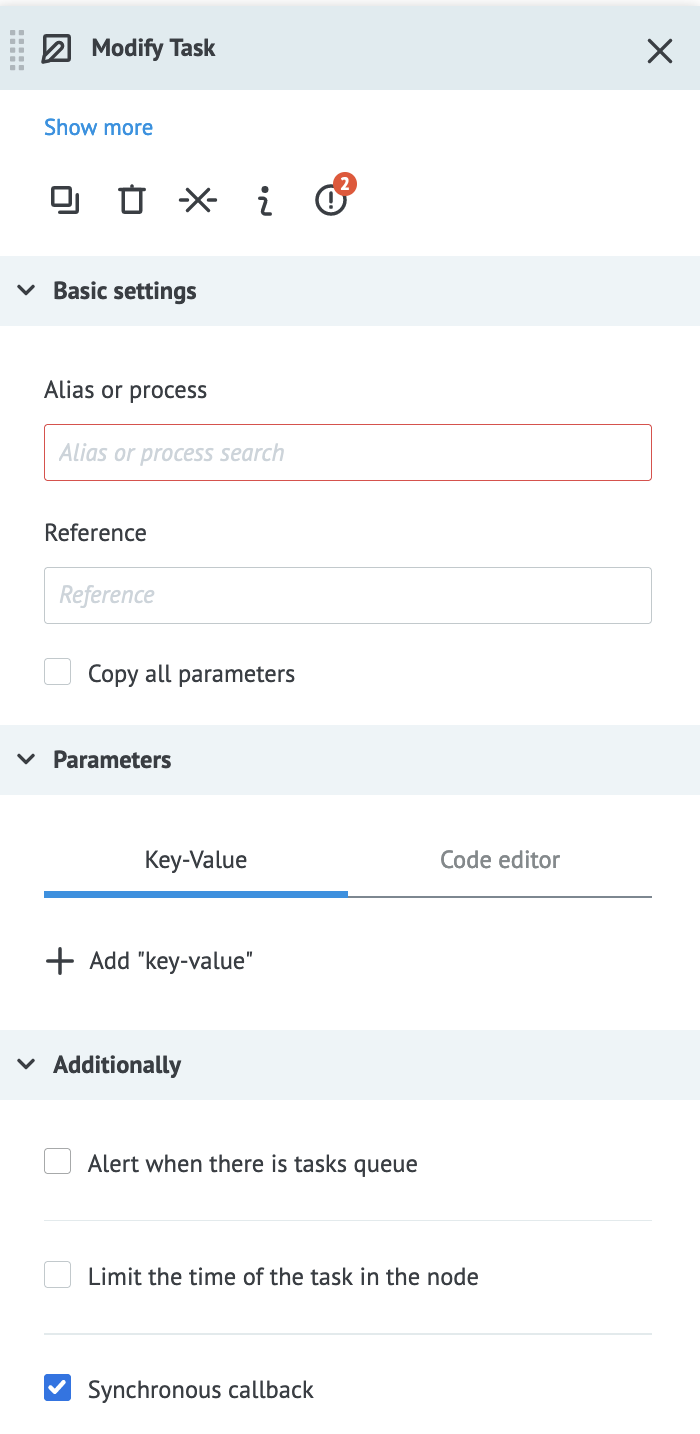
Task: Click the Show more link
Action: pyautogui.click(x=98, y=127)
